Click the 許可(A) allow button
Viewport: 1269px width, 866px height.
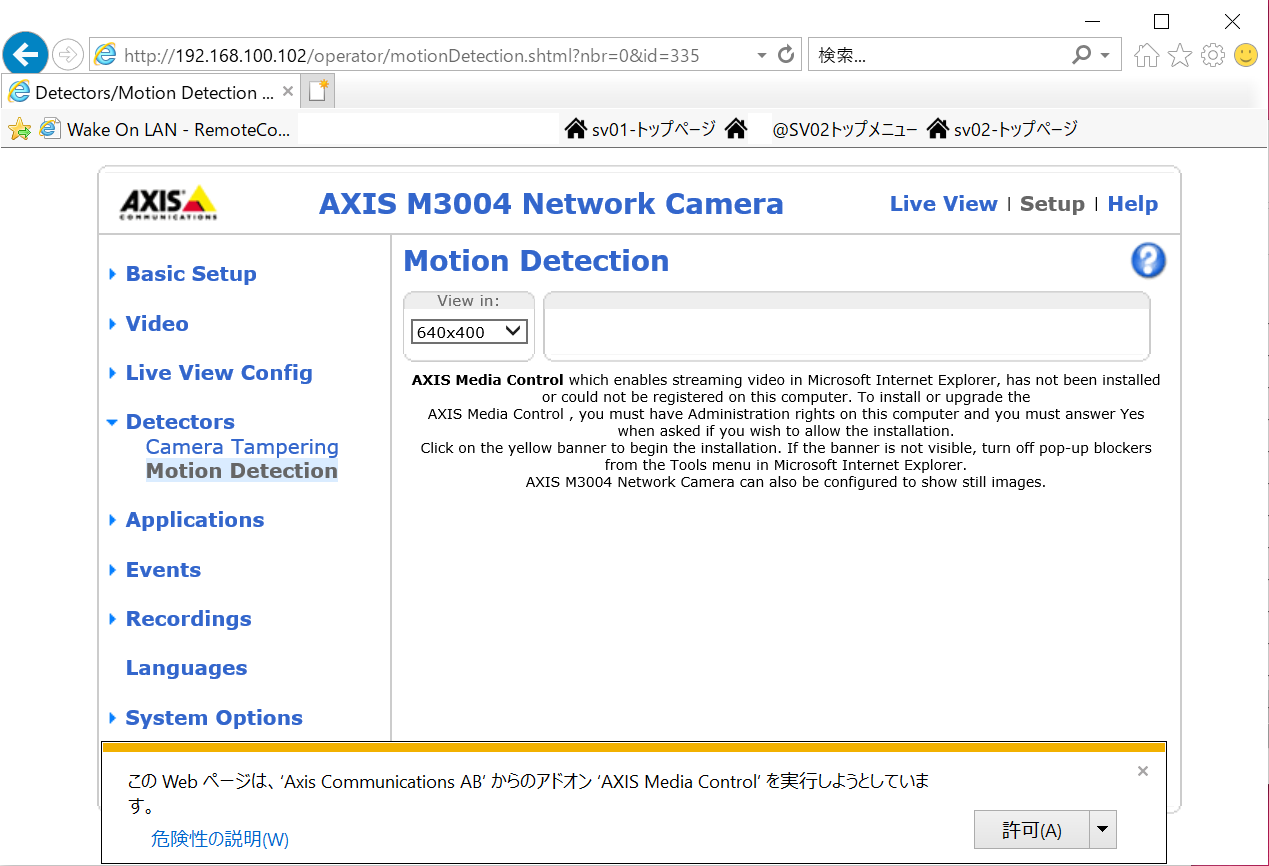pyautogui.click(x=1031, y=830)
